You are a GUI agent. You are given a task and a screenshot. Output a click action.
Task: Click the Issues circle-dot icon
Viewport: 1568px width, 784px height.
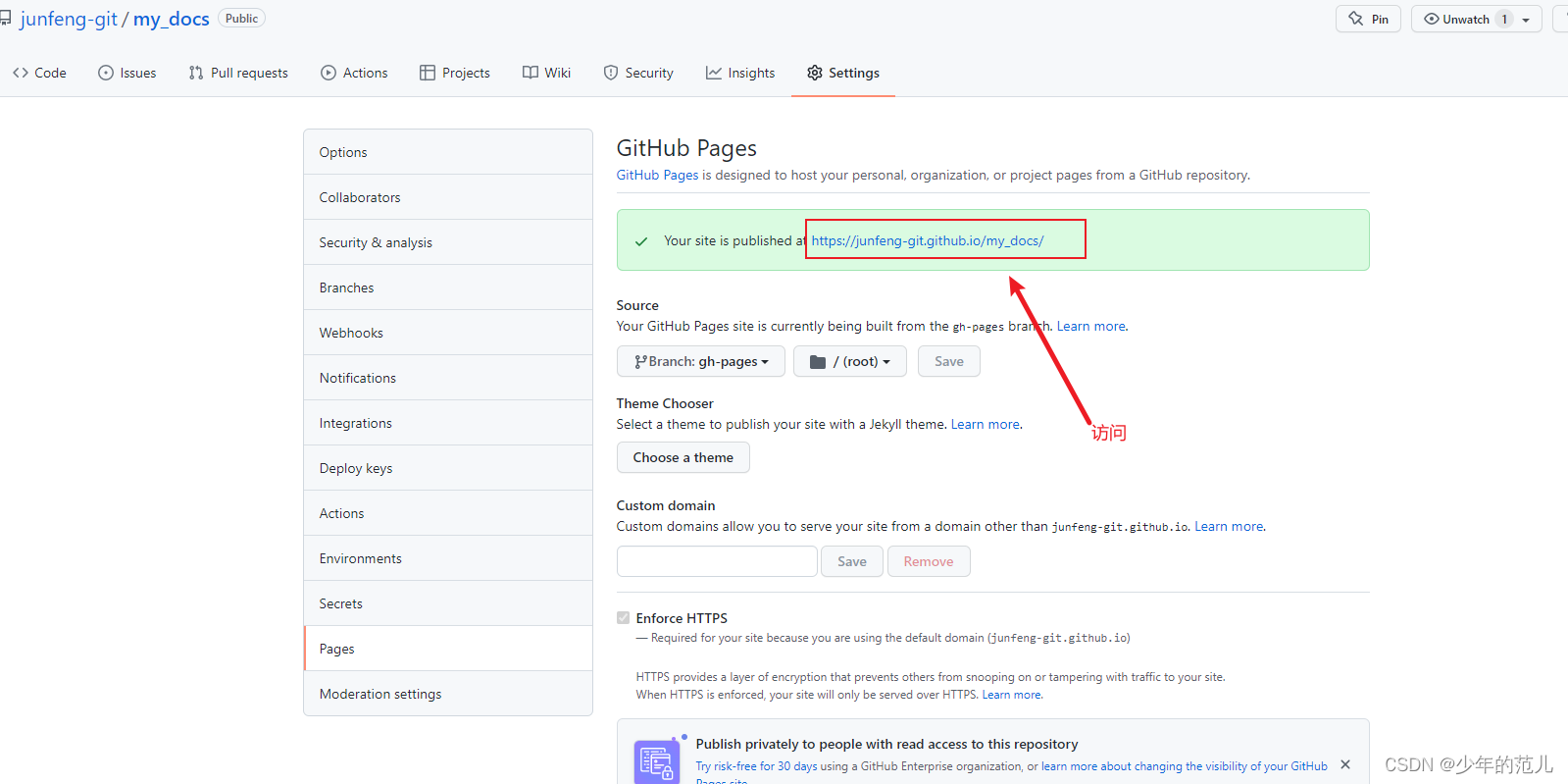(x=105, y=73)
